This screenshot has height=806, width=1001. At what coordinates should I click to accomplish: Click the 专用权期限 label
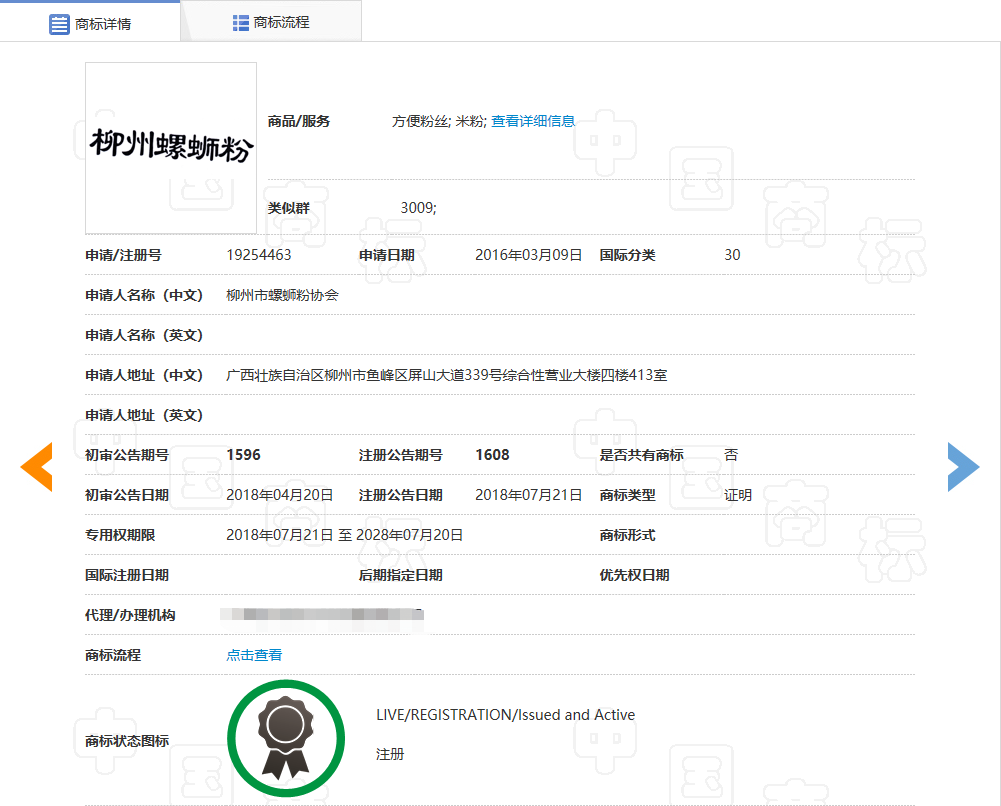pyautogui.click(x=120, y=535)
